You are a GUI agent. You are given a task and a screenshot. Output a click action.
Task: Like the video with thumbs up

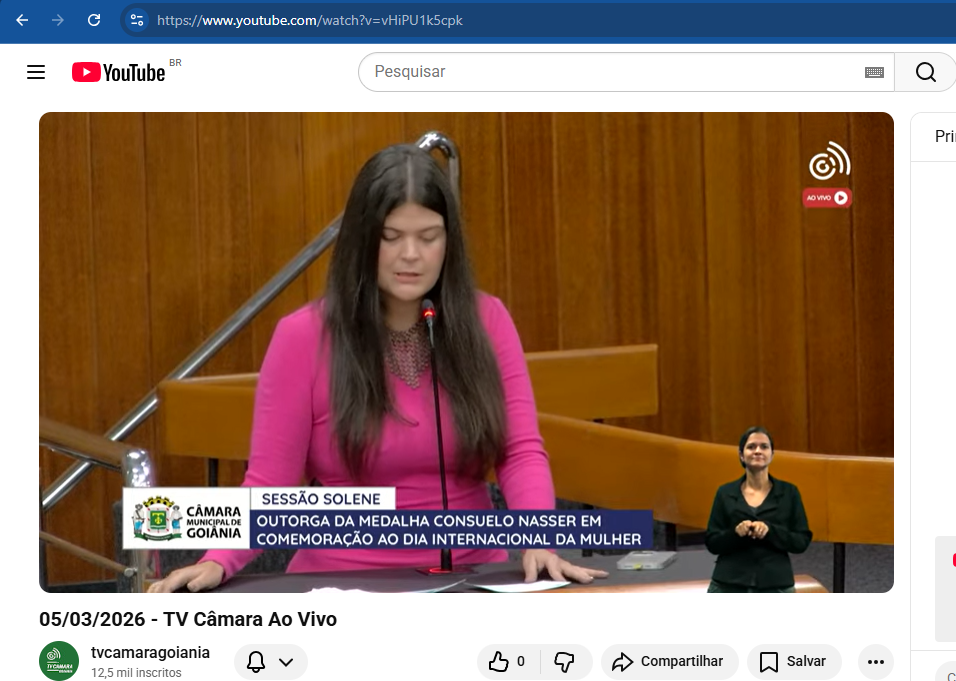tap(508, 661)
